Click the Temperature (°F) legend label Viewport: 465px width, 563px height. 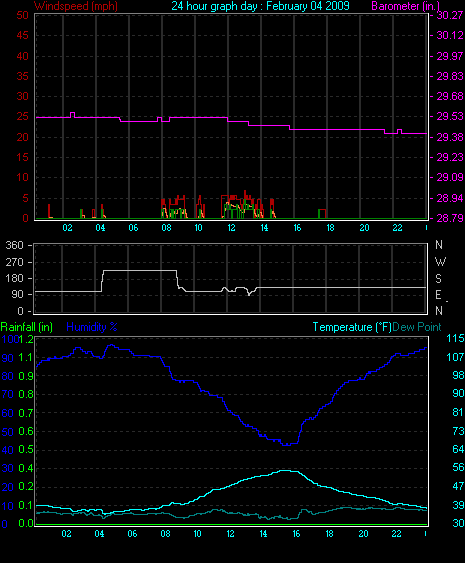coord(352,327)
